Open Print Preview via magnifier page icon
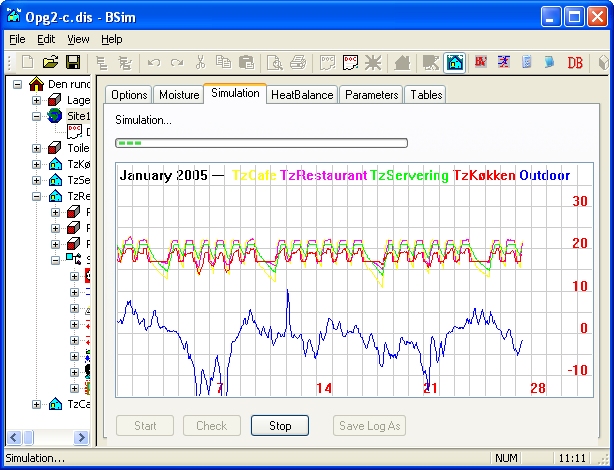614x470 pixels. 274,62
